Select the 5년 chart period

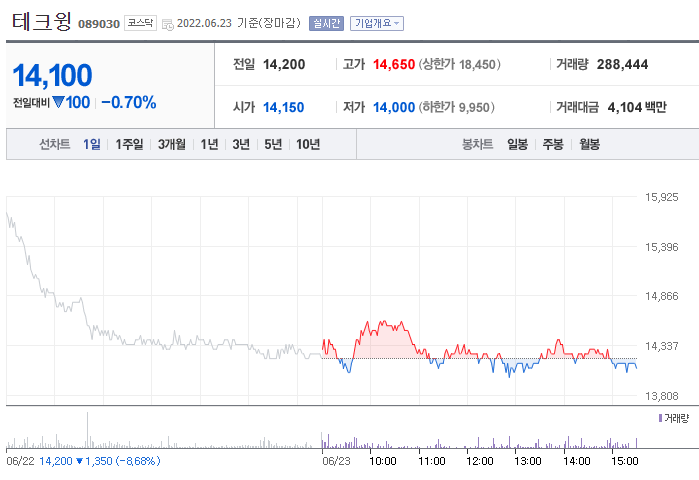coord(273,144)
